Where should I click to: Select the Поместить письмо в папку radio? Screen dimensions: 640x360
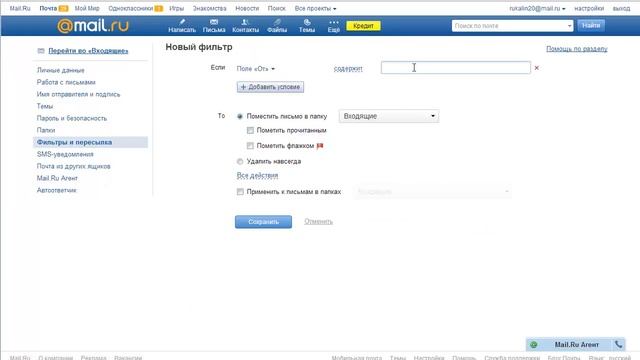coord(240,116)
